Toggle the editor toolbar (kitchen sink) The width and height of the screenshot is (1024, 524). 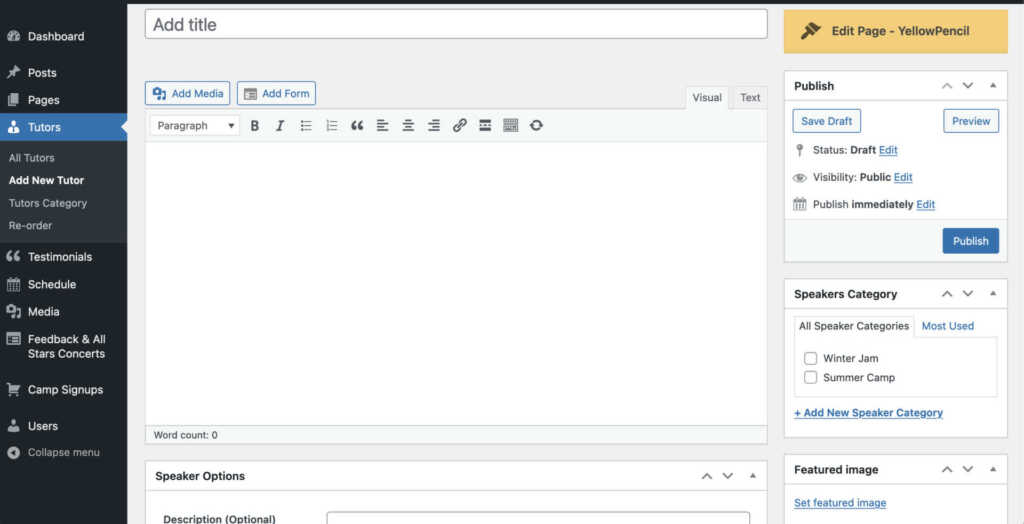pyautogui.click(x=511, y=125)
